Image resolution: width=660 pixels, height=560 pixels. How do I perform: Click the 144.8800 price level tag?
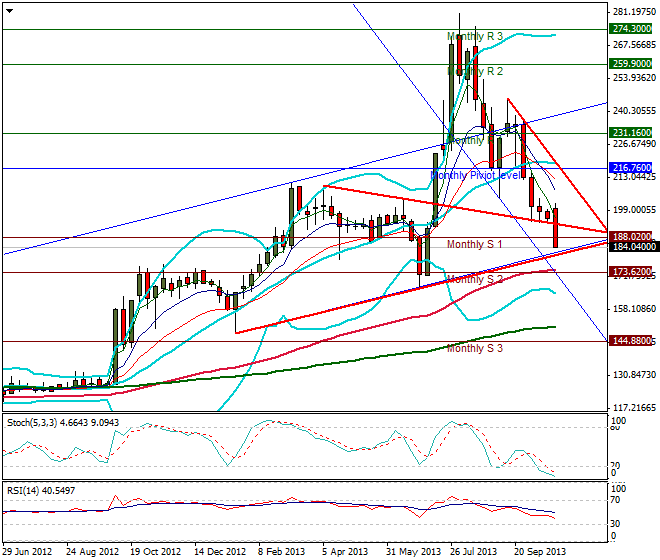pos(631,341)
